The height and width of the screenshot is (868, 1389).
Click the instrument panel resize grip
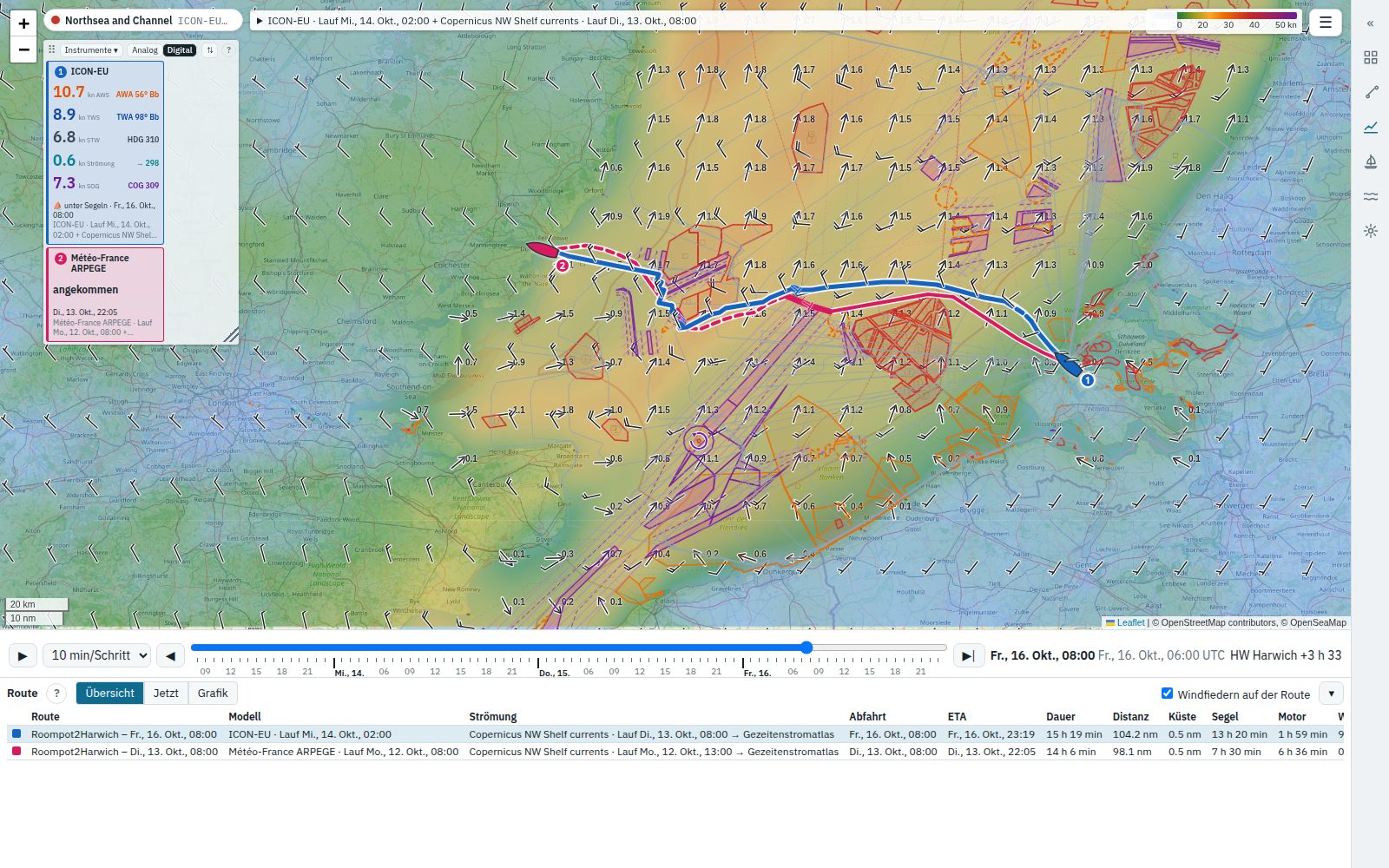pyautogui.click(x=231, y=335)
